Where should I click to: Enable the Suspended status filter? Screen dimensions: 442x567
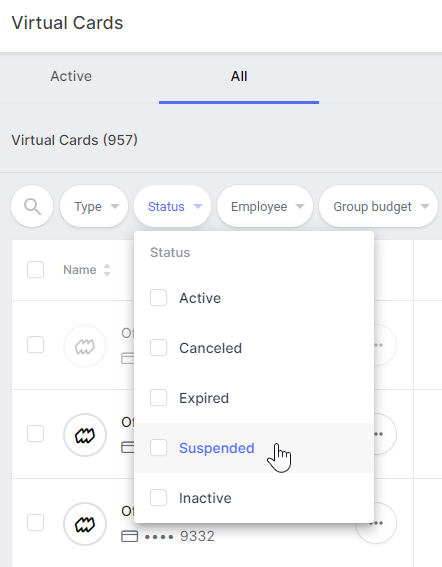pyautogui.click(x=158, y=448)
